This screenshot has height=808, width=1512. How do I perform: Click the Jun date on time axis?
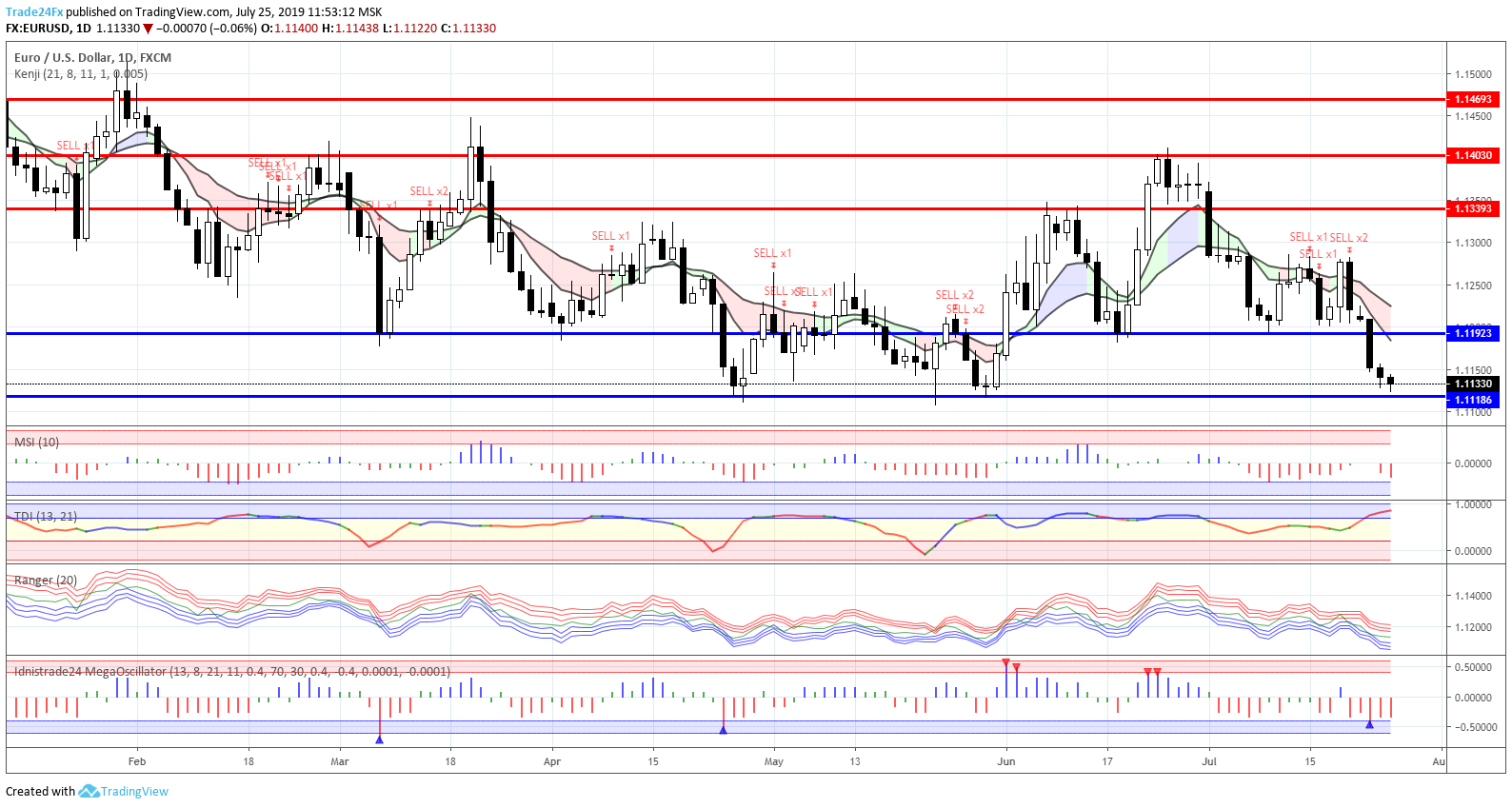[1006, 761]
